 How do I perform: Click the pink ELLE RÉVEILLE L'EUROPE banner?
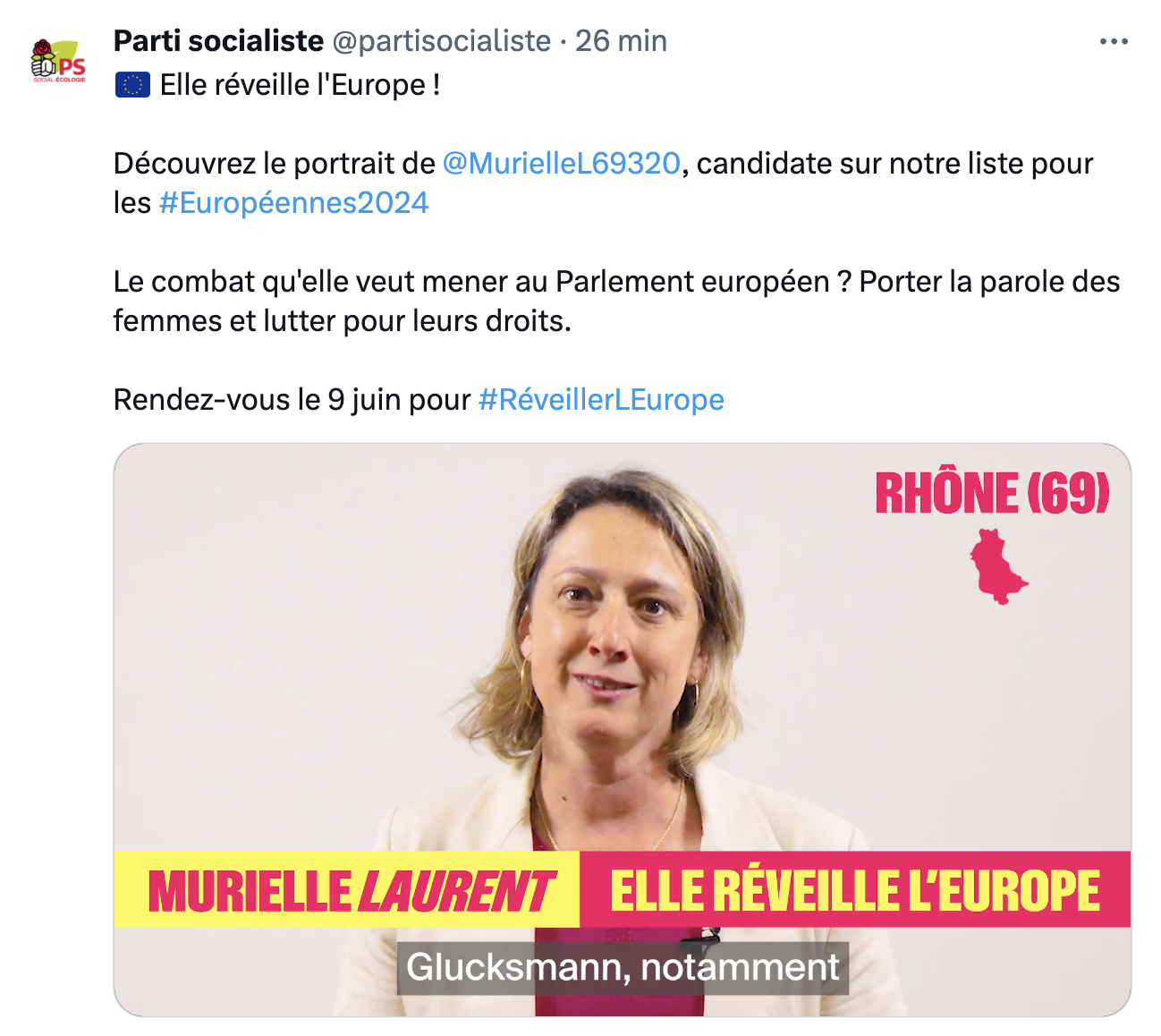click(x=854, y=891)
